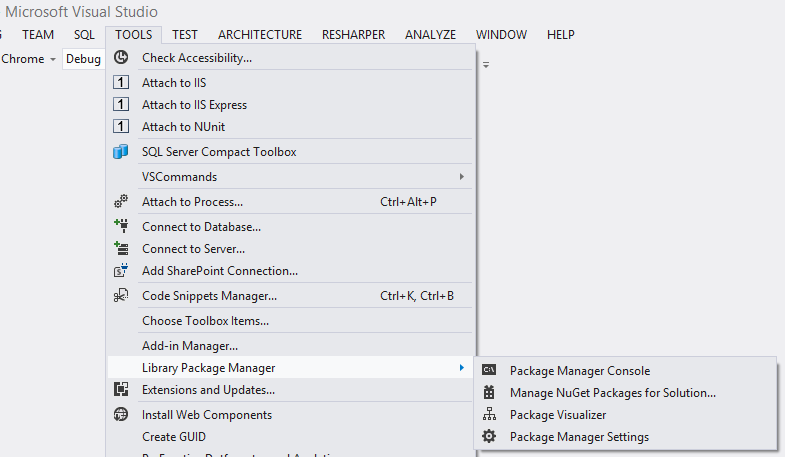Click the numbered icon beside Attach to IIS Express

pos(121,104)
